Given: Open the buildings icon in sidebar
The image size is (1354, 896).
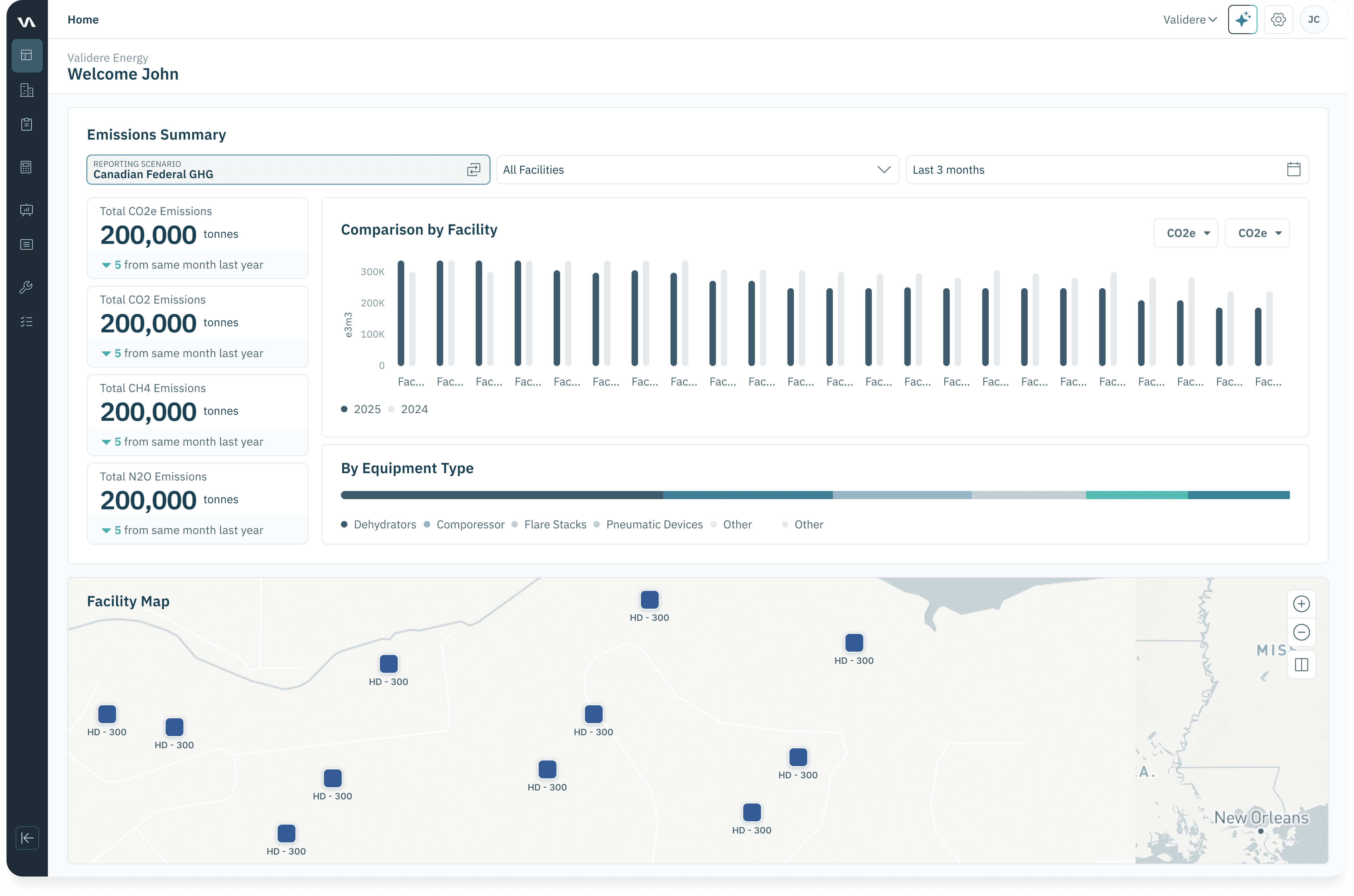Looking at the screenshot, I should pyautogui.click(x=27, y=90).
